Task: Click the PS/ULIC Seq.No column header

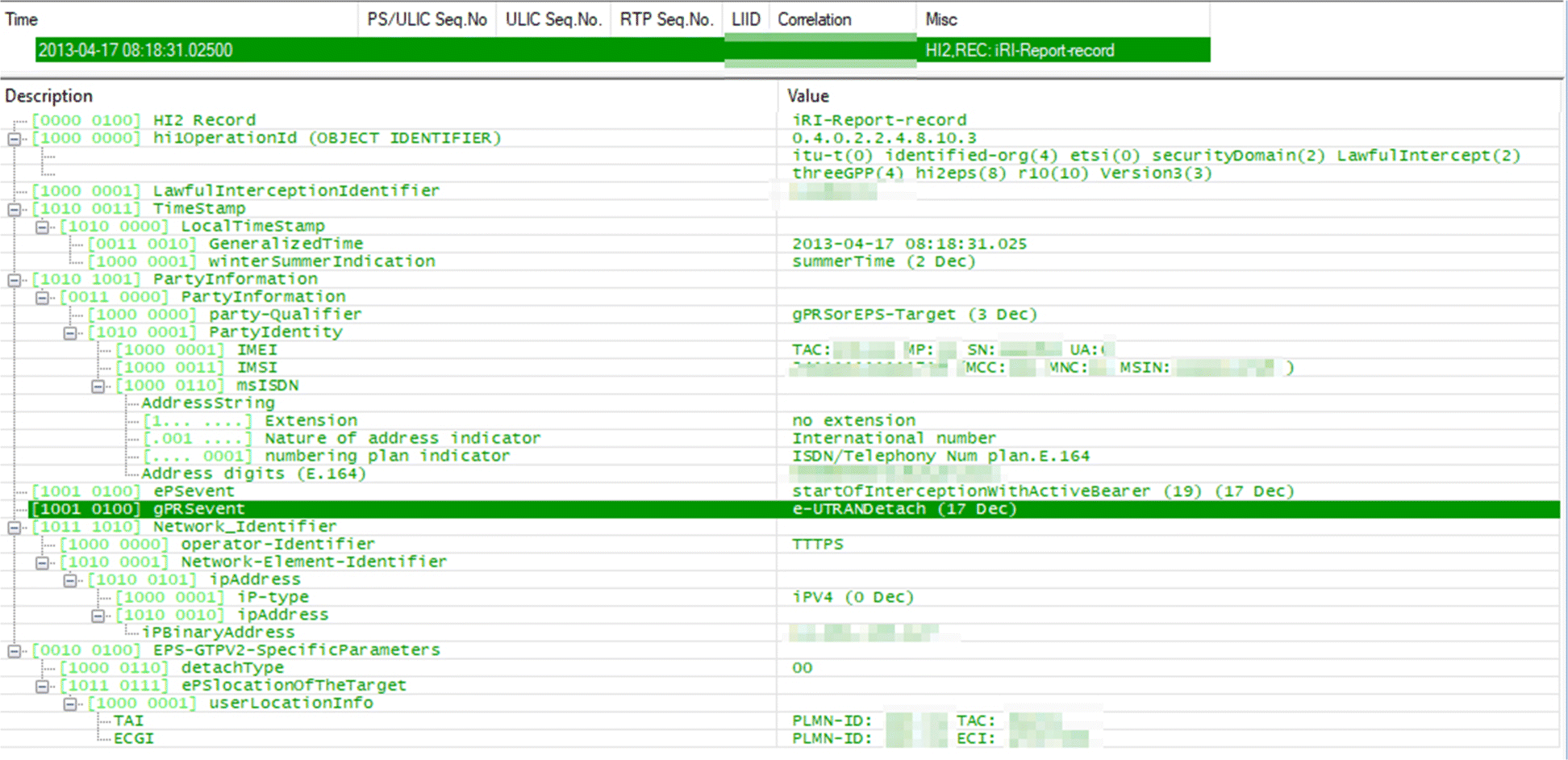Action: point(427,19)
